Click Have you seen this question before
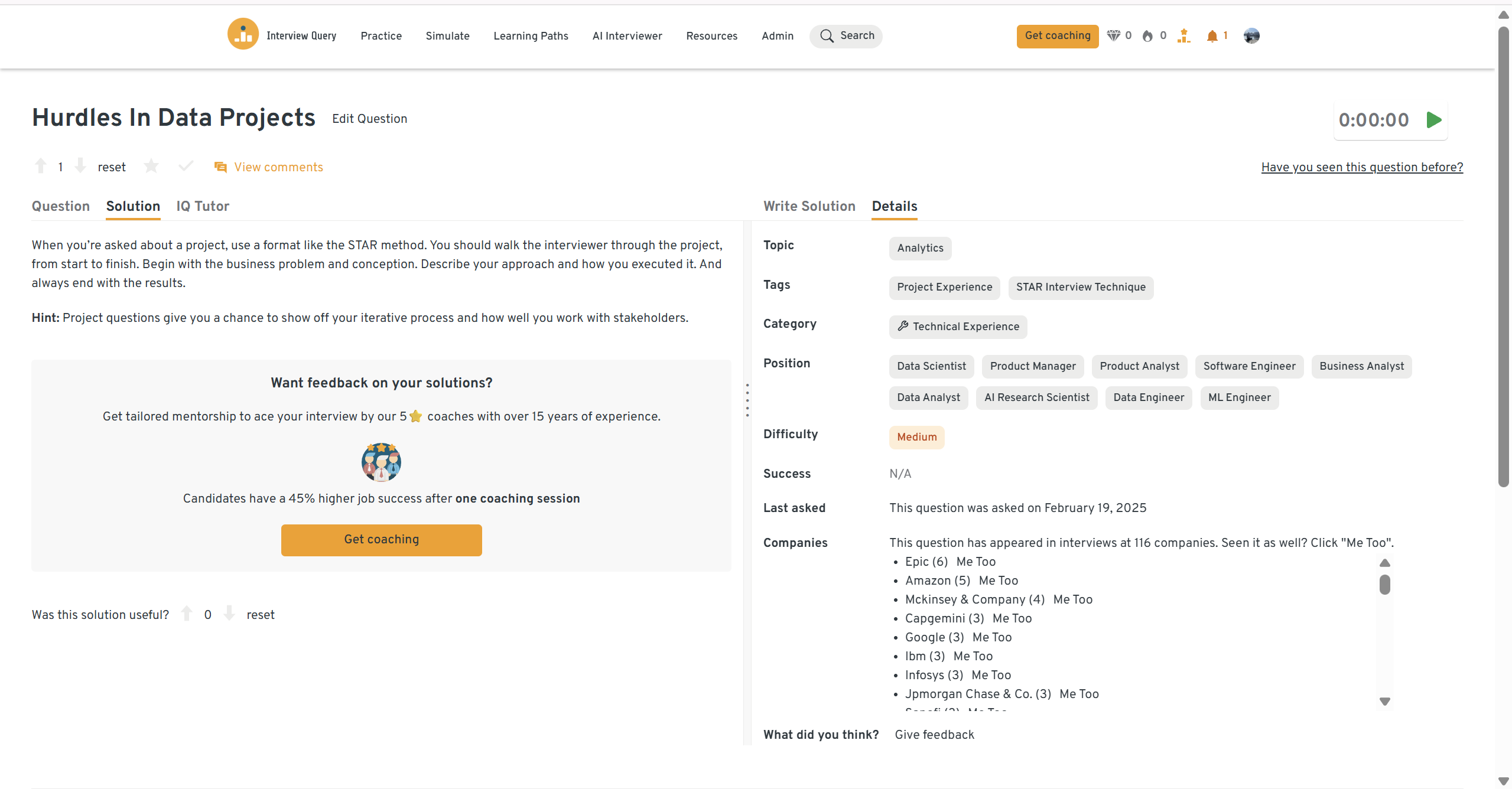1512x789 pixels. coord(1362,167)
